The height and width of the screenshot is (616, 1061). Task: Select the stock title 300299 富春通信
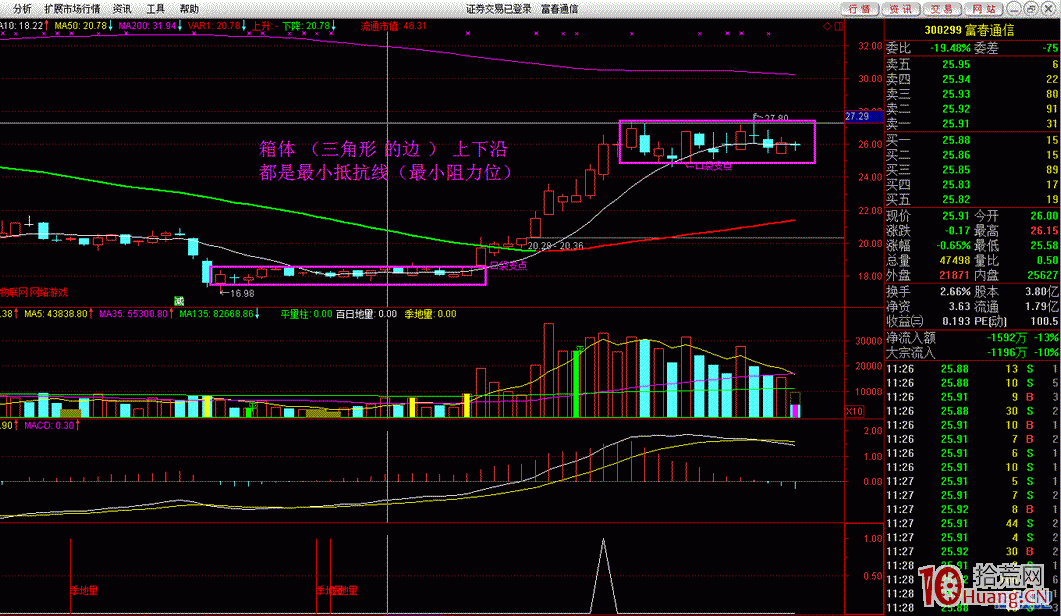(969, 30)
